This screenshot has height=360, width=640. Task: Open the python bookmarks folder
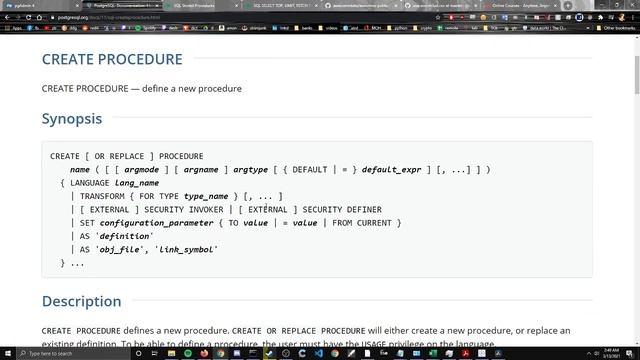pos(397,28)
